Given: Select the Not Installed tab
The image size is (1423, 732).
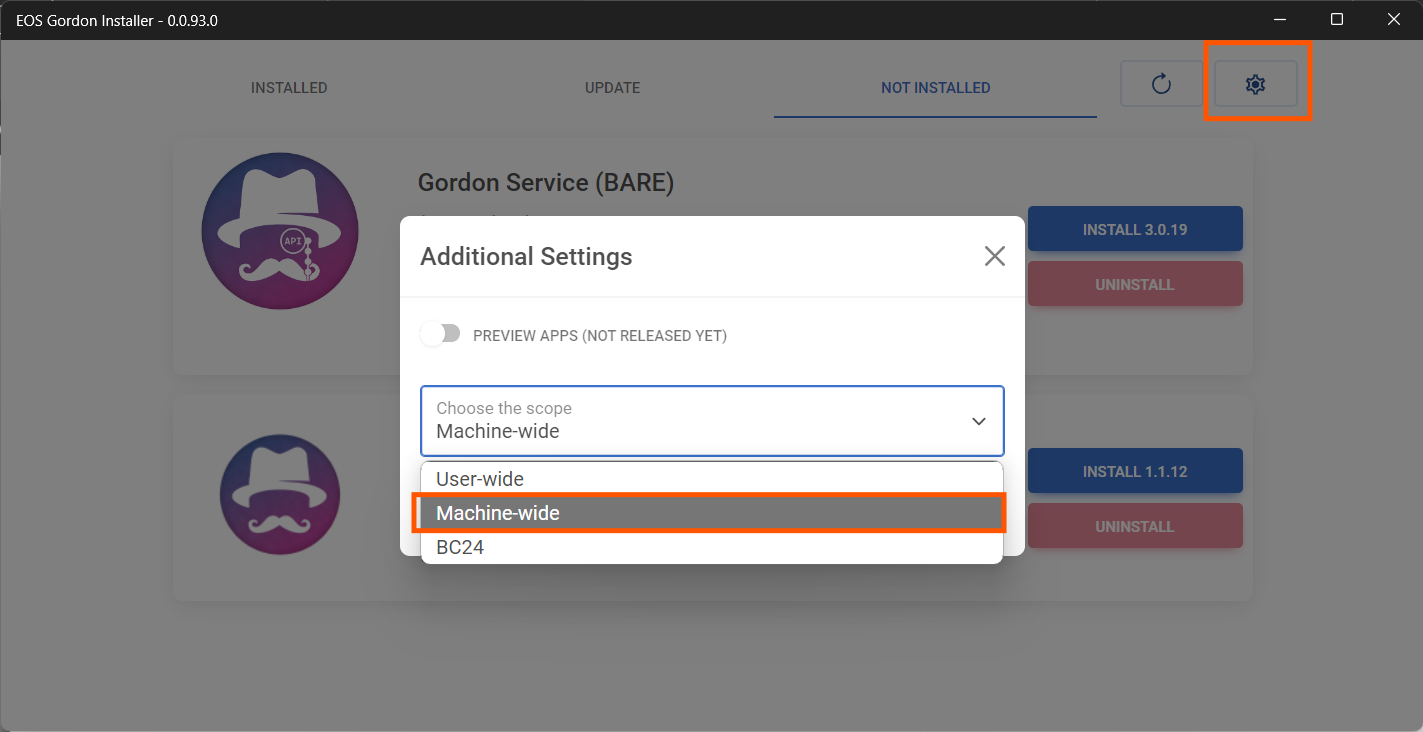Looking at the screenshot, I should 935,88.
